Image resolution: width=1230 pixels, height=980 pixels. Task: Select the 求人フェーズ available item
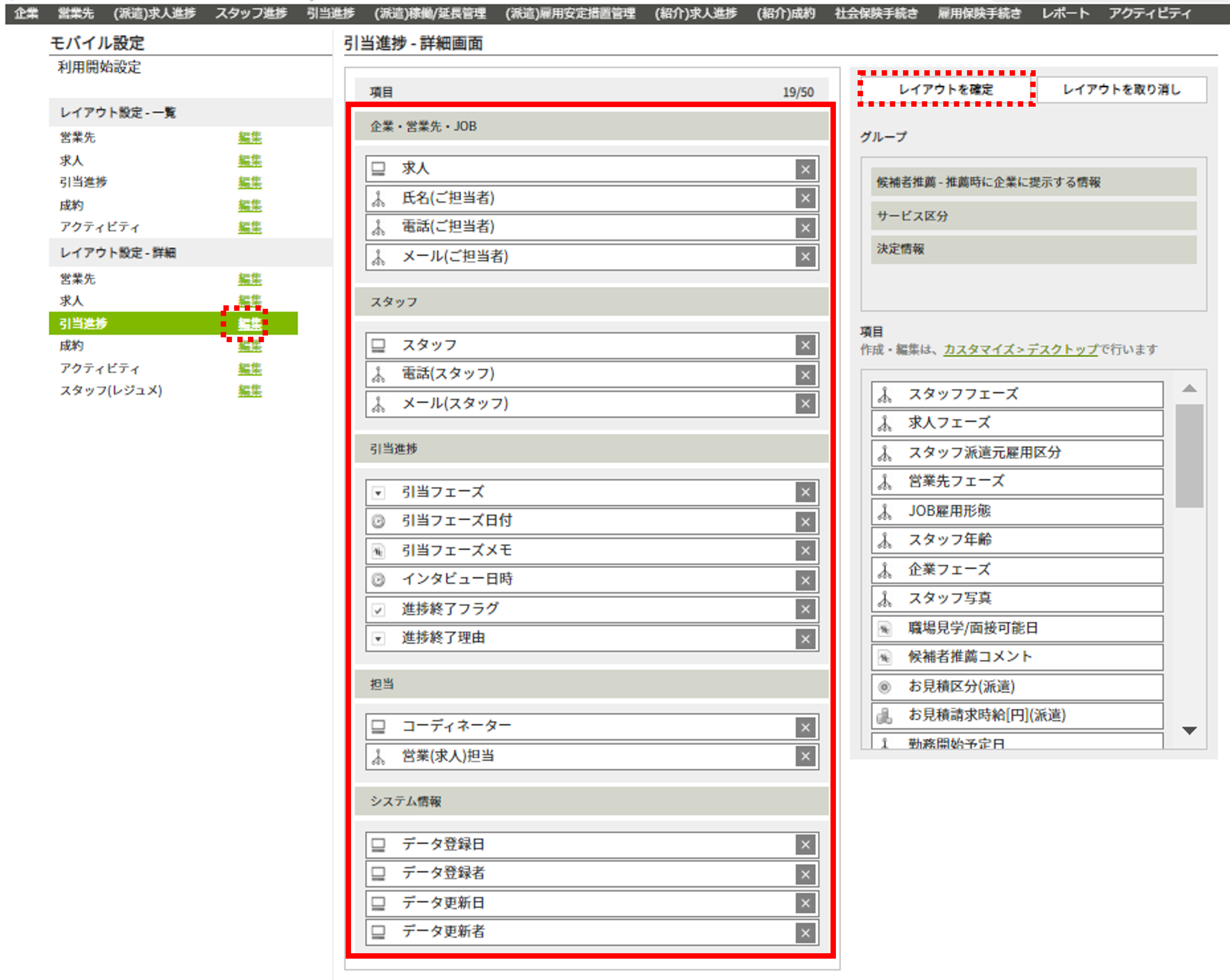[1017, 424]
